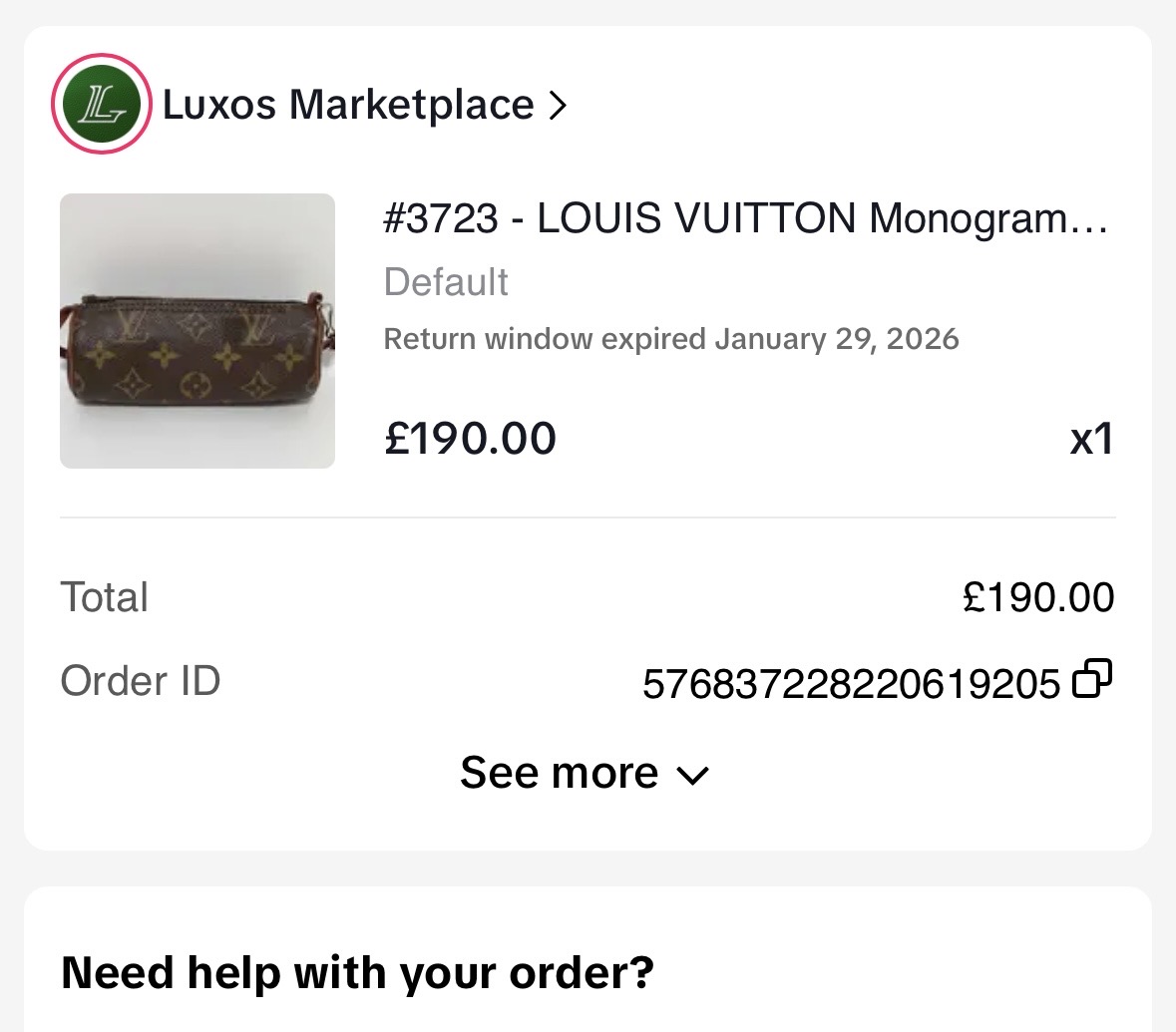This screenshot has height=1032, width=1176.
Task: Open the #3723 LOUIS VUITTON Monogram title
Action: click(x=745, y=218)
